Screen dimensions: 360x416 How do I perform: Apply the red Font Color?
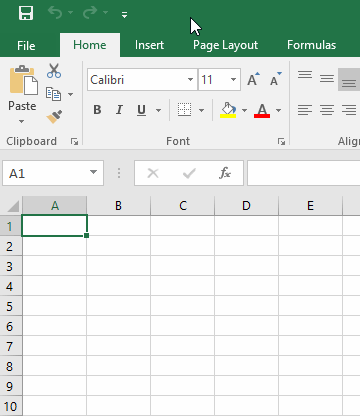[x=262, y=110]
